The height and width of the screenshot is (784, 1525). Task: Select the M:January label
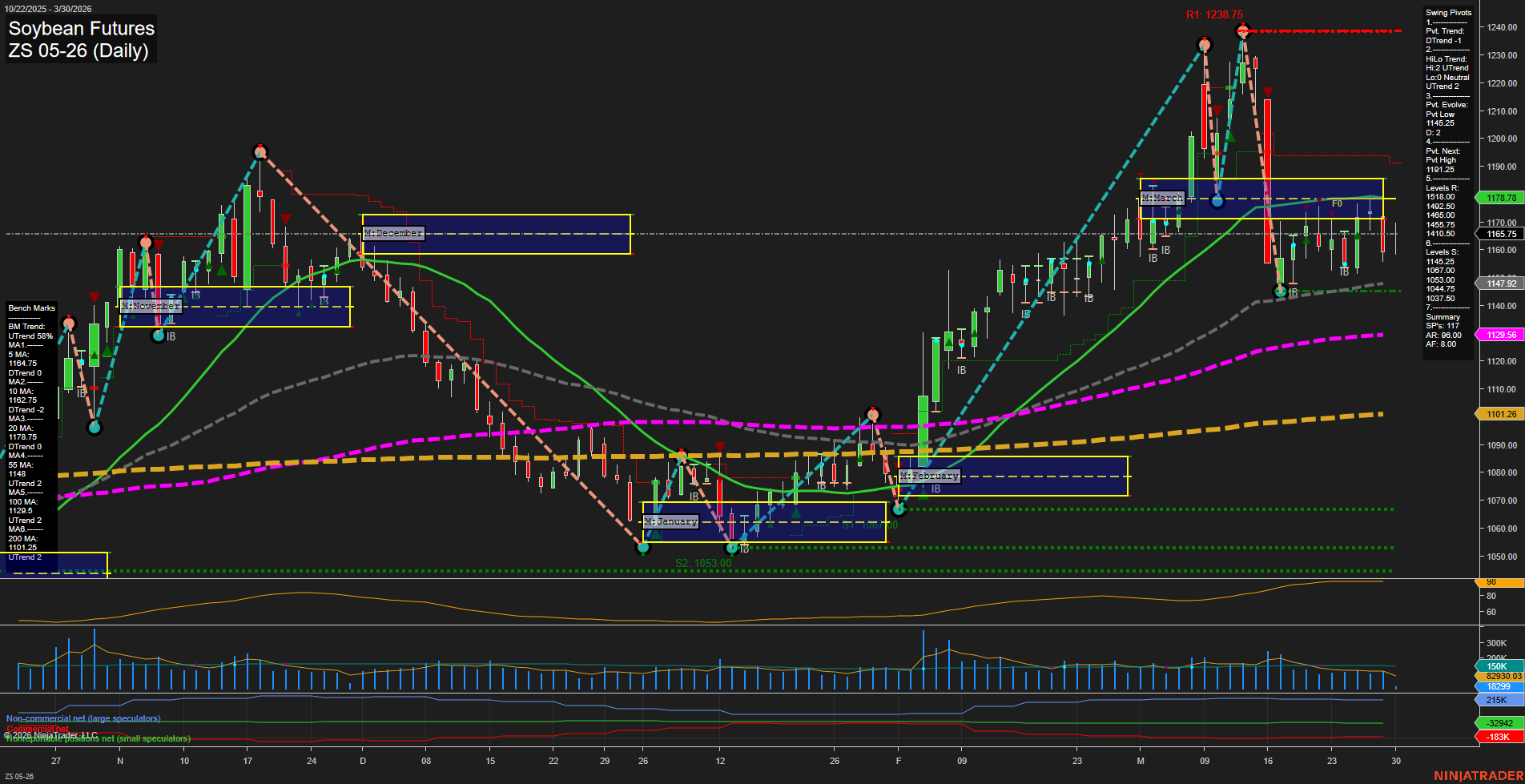[x=671, y=521]
